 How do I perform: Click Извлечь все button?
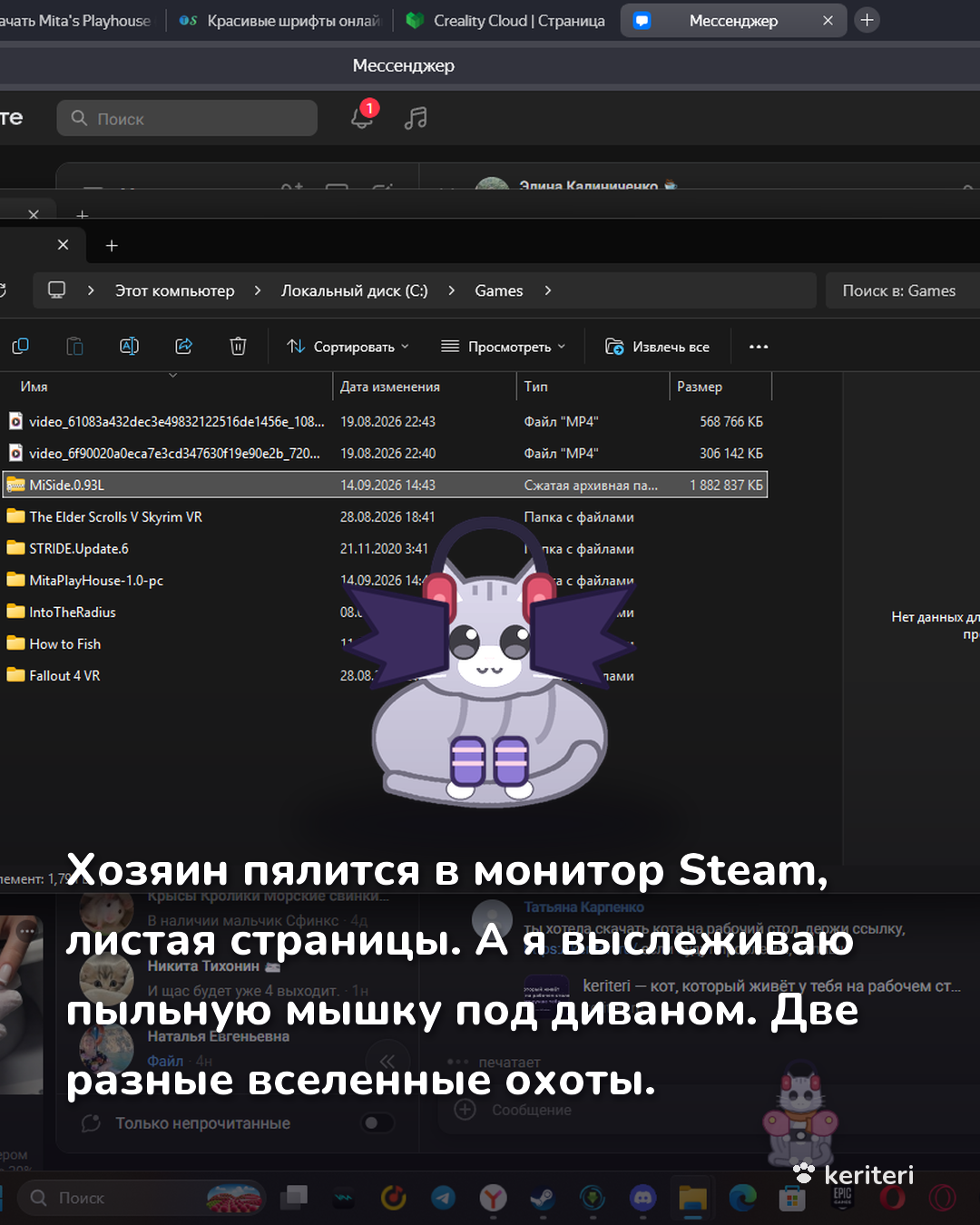point(658,347)
